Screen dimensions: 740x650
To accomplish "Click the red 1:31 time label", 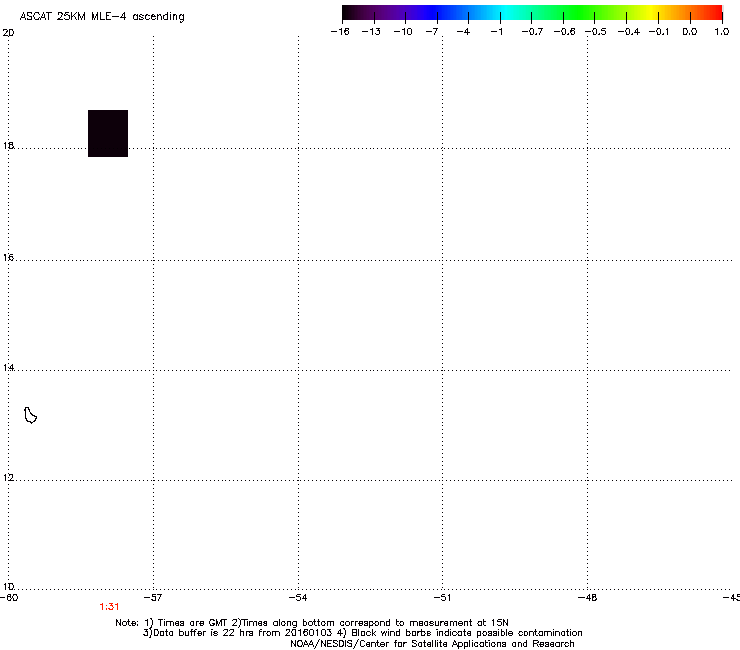I will pos(109,607).
